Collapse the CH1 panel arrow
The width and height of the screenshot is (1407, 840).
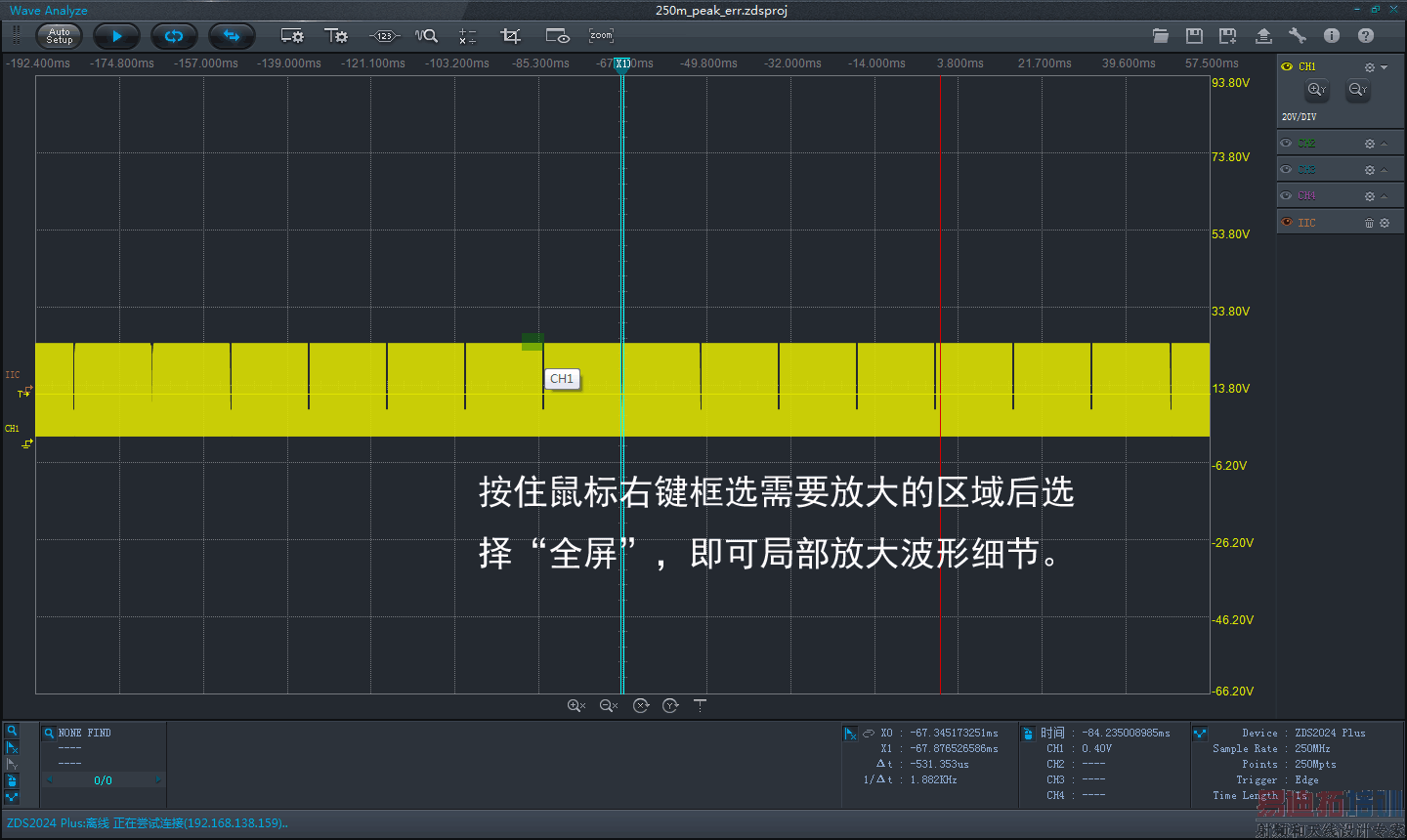coord(1385,67)
